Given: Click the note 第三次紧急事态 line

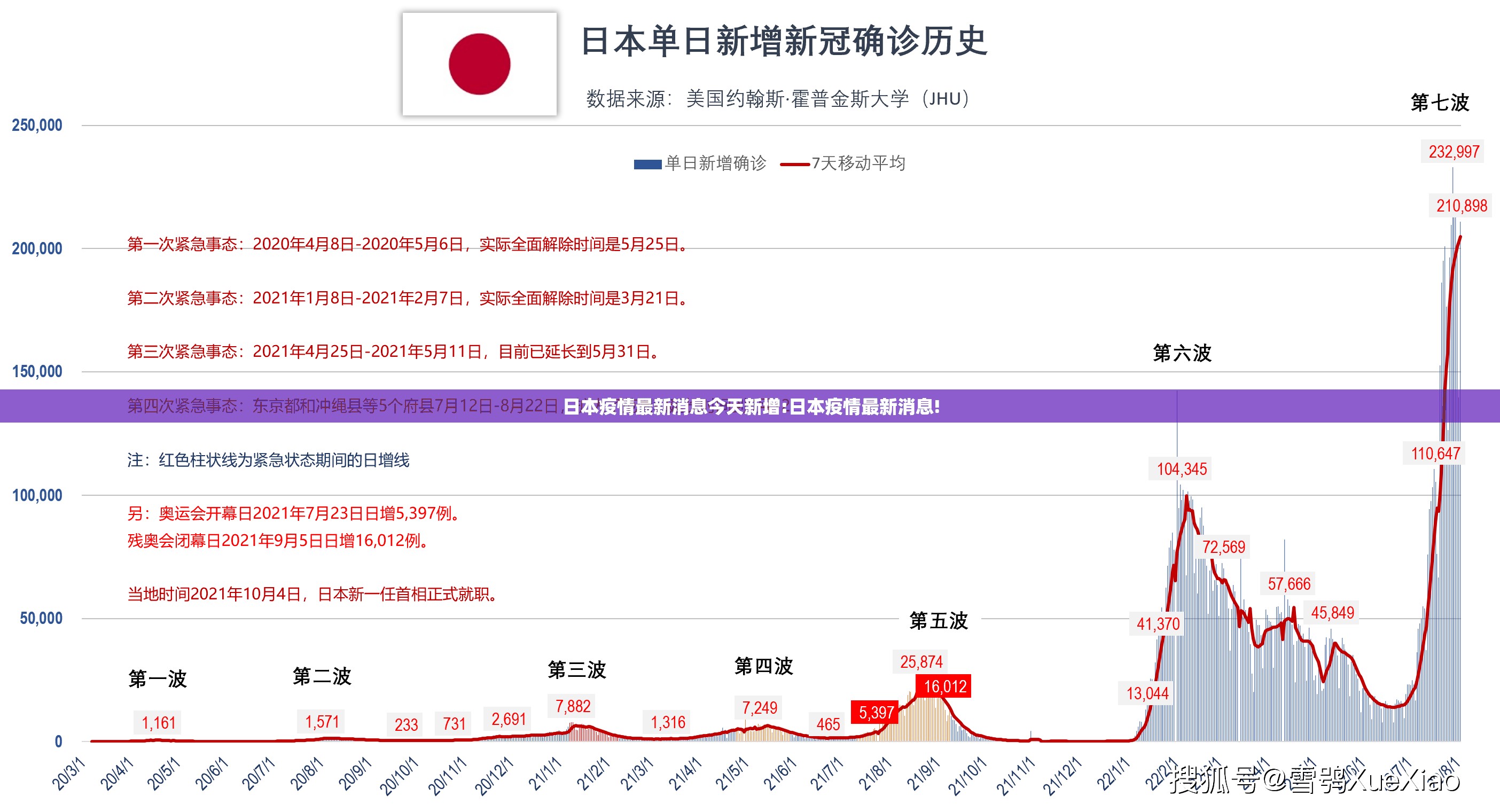Looking at the screenshot, I should 394,352.
